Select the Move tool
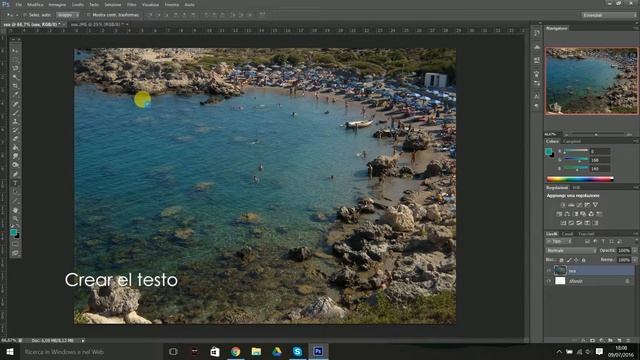The image size is (640, 360). tap(15, 51)
